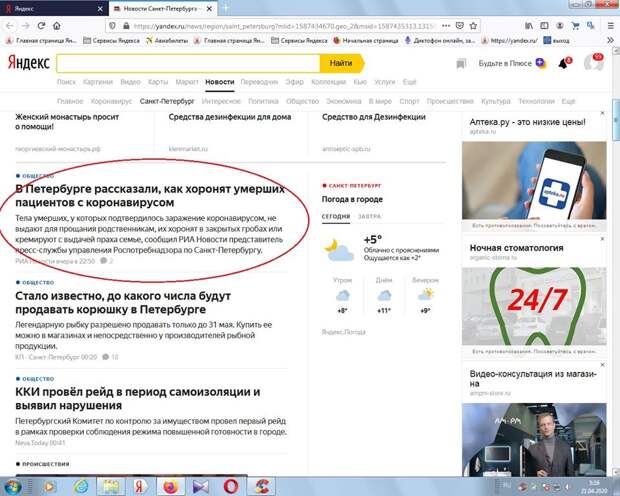Expand bookmarks toolbar overflow chevron
620x496 pixels.
610,40
